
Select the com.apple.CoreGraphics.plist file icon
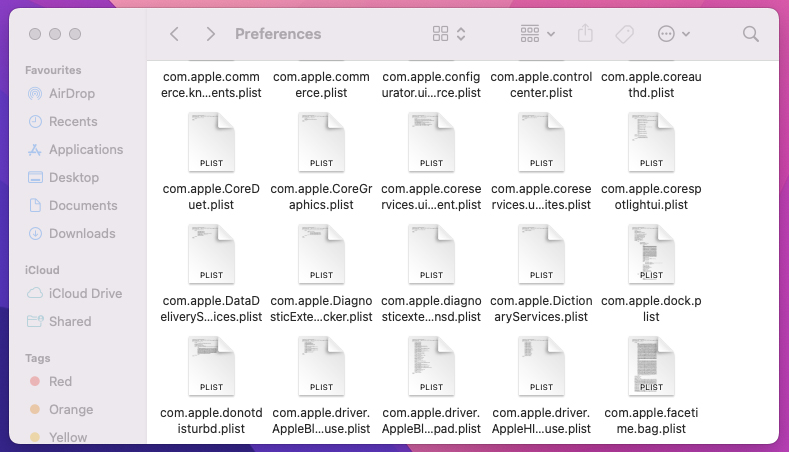tap(321, 142)
